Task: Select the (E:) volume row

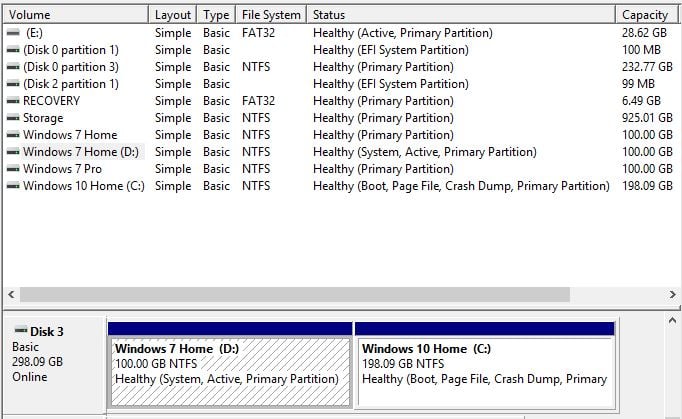Action: click(x=340, y=33)
